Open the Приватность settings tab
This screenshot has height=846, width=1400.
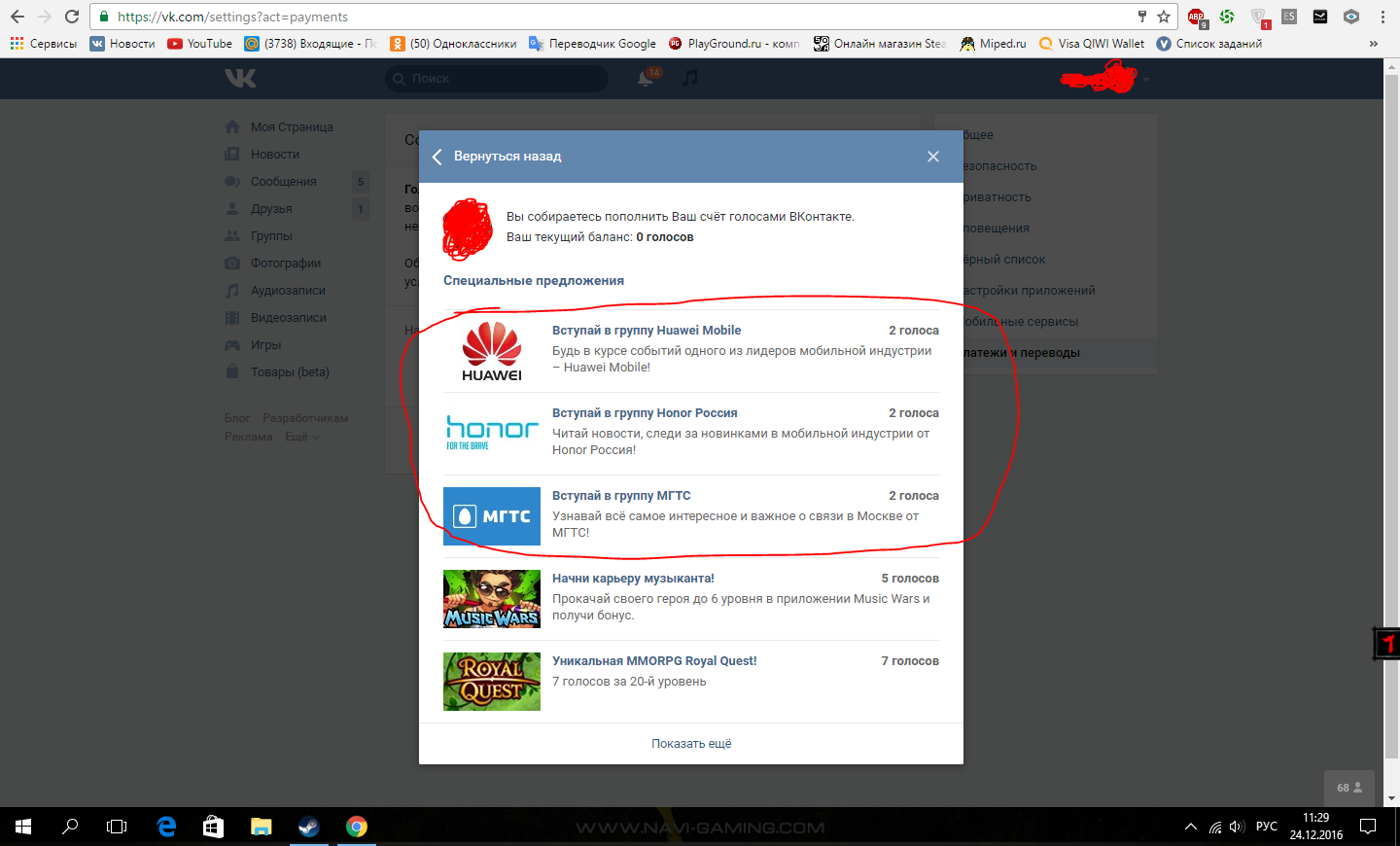pyautogui.click(x=997, y=197)
